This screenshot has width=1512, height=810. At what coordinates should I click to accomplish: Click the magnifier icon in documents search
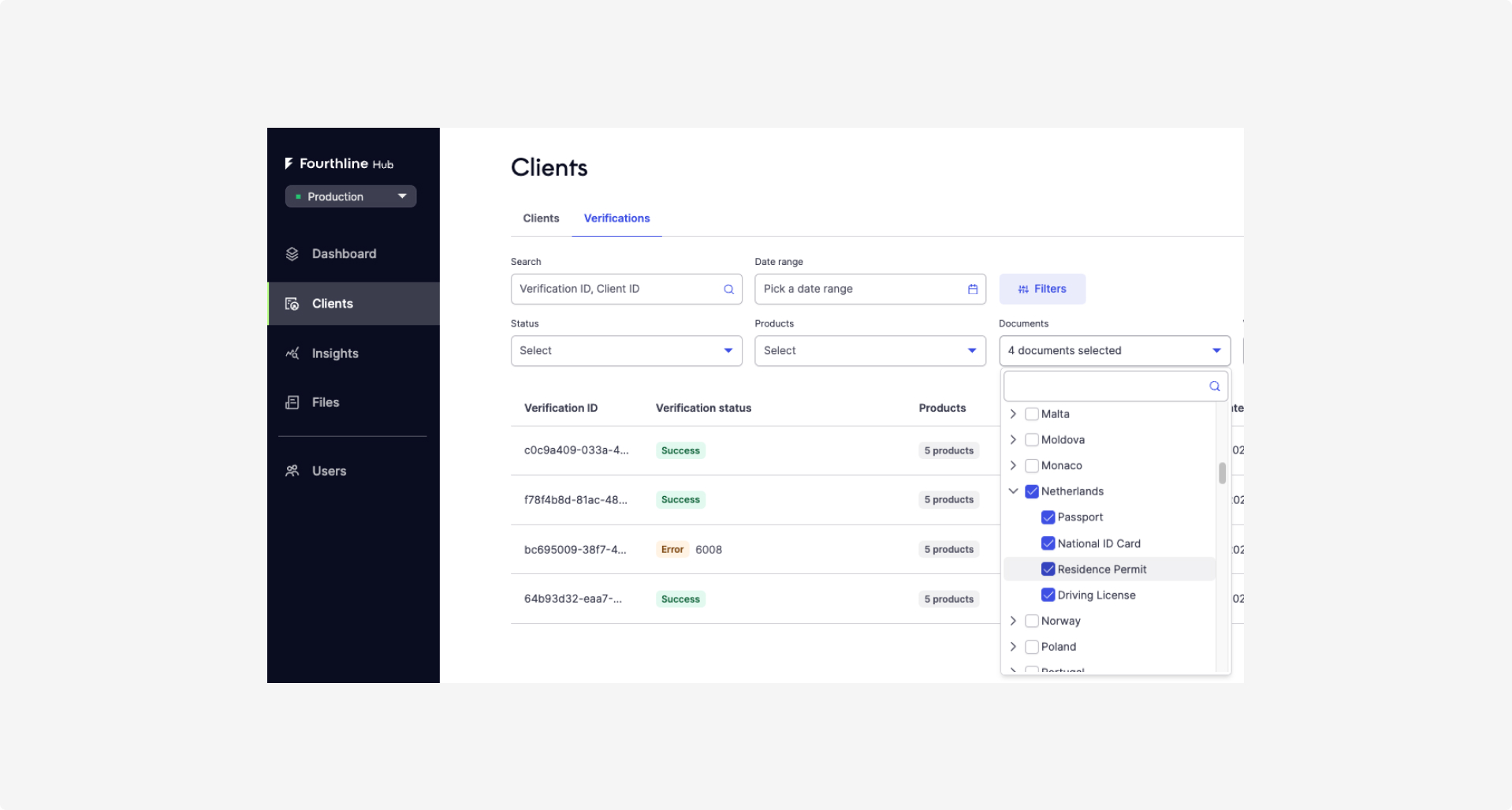pyautogui.click(x=1215, y=386)
